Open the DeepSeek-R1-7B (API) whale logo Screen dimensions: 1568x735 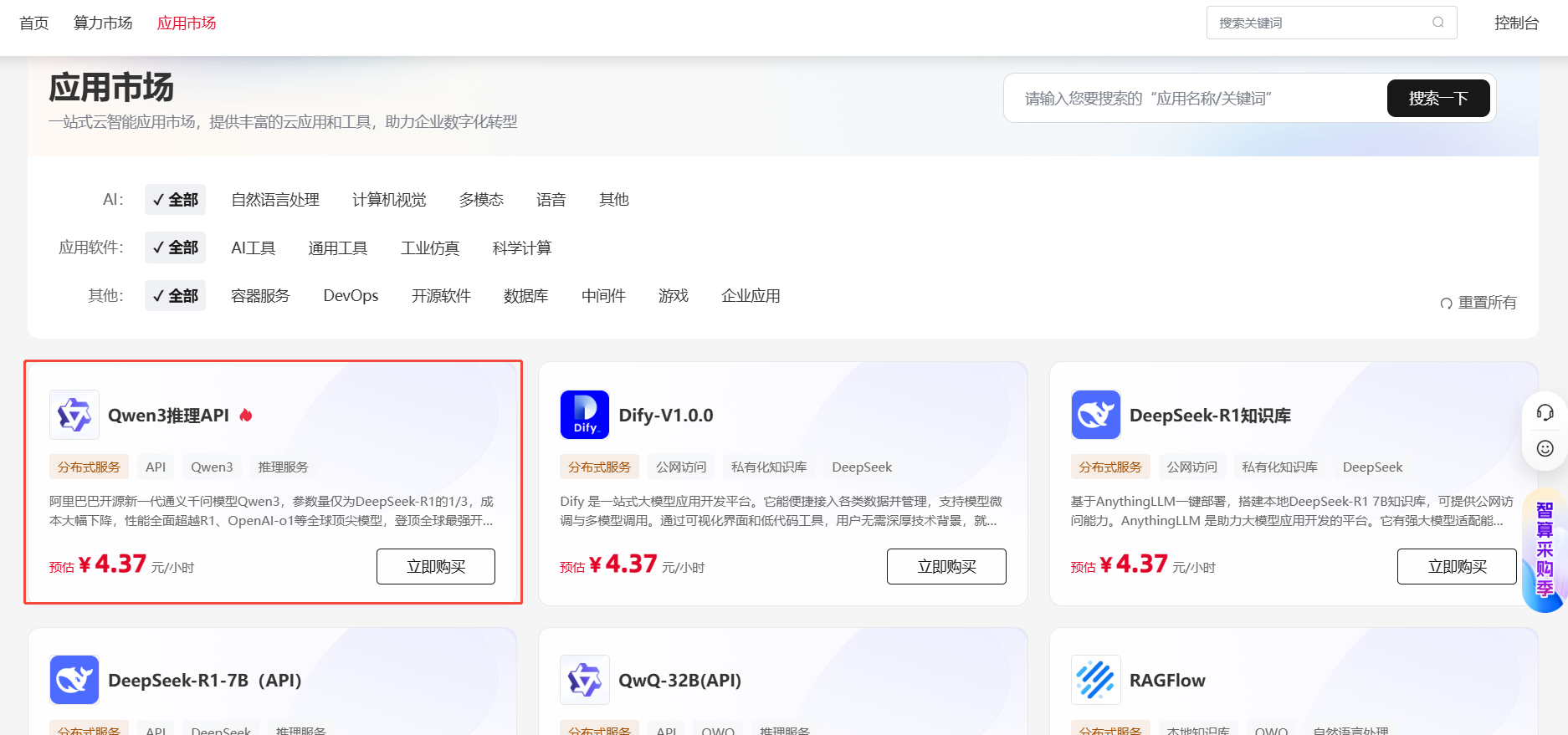74,680
